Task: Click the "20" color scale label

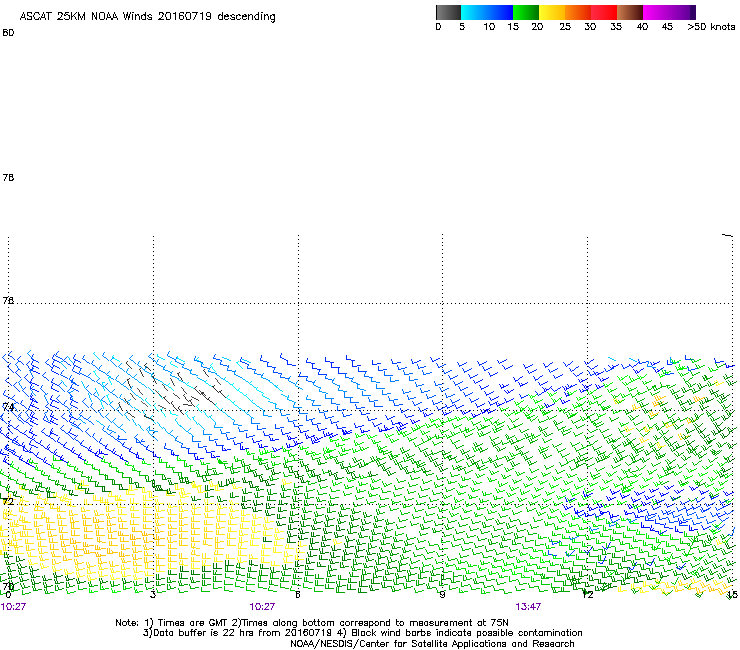Action: (537, 27)
